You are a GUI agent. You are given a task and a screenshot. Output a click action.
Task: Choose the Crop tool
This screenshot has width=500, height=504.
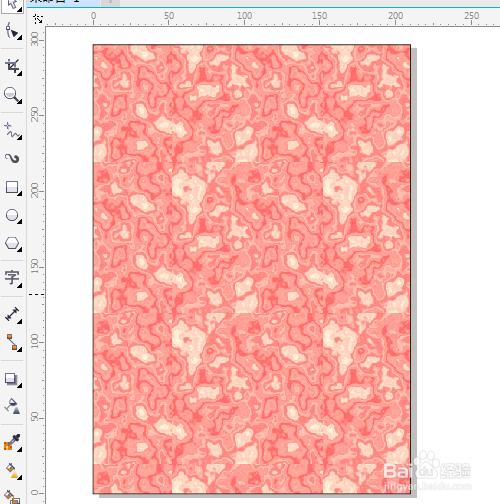(12, 66)
